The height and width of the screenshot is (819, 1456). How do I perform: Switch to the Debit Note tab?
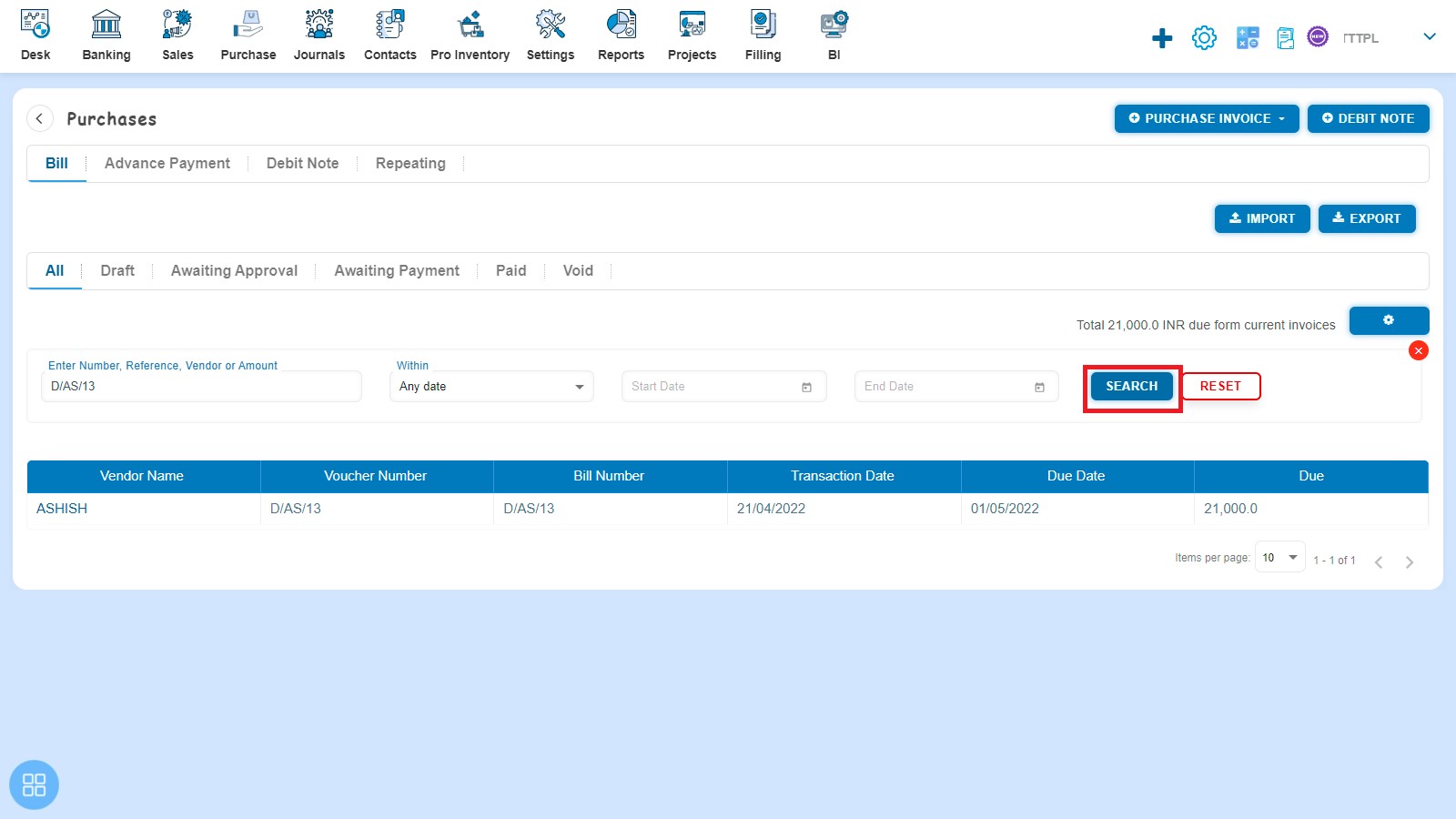coord(303,164)
